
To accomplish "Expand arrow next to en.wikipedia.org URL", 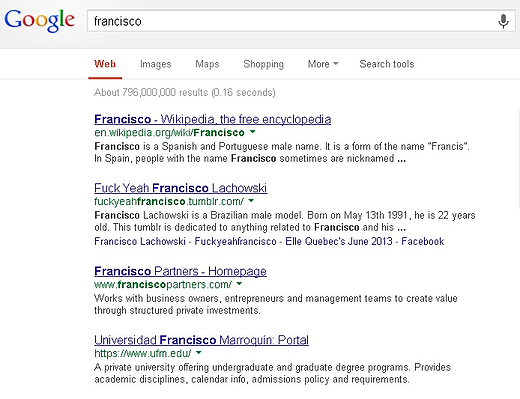I will coord(253,132).
